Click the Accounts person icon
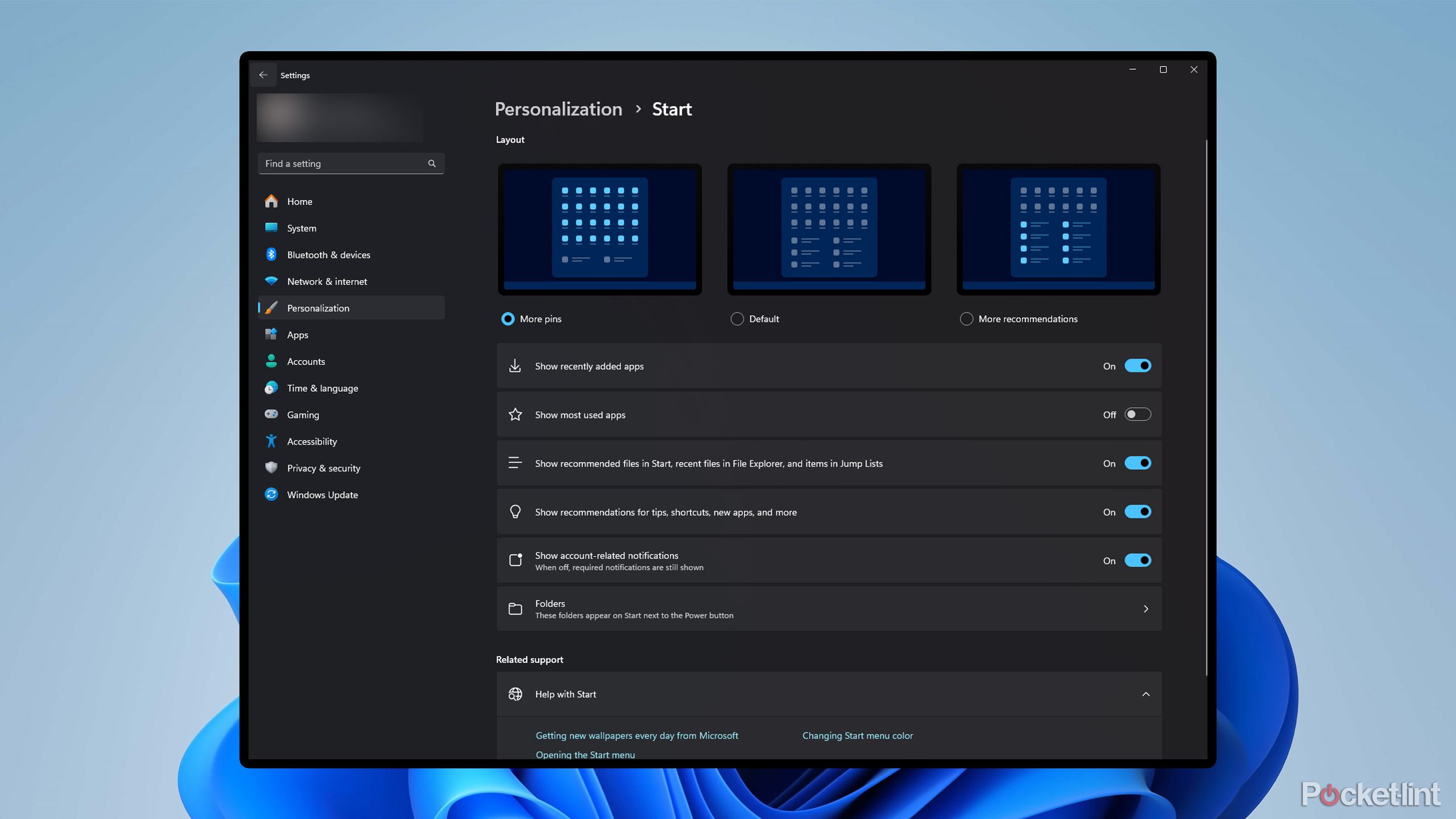 pos(271,361)
